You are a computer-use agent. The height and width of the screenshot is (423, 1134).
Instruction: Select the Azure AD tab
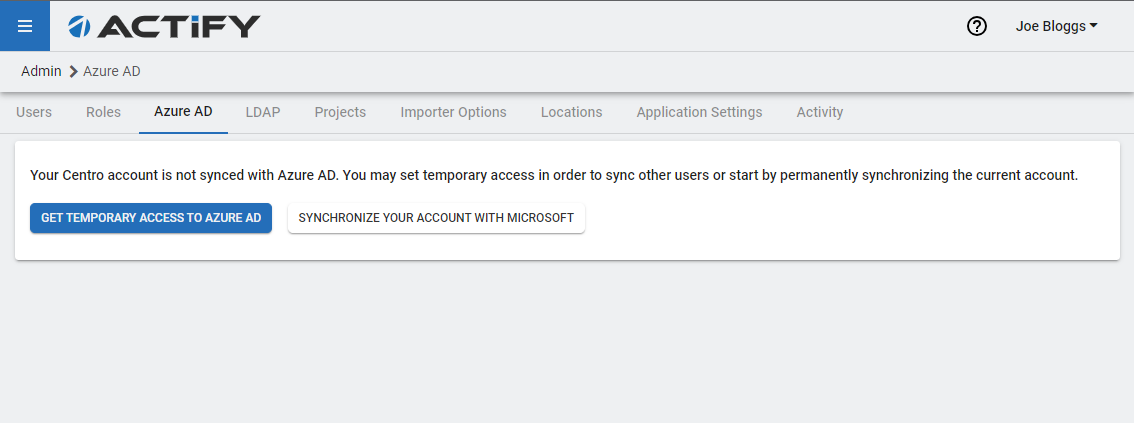183,112
